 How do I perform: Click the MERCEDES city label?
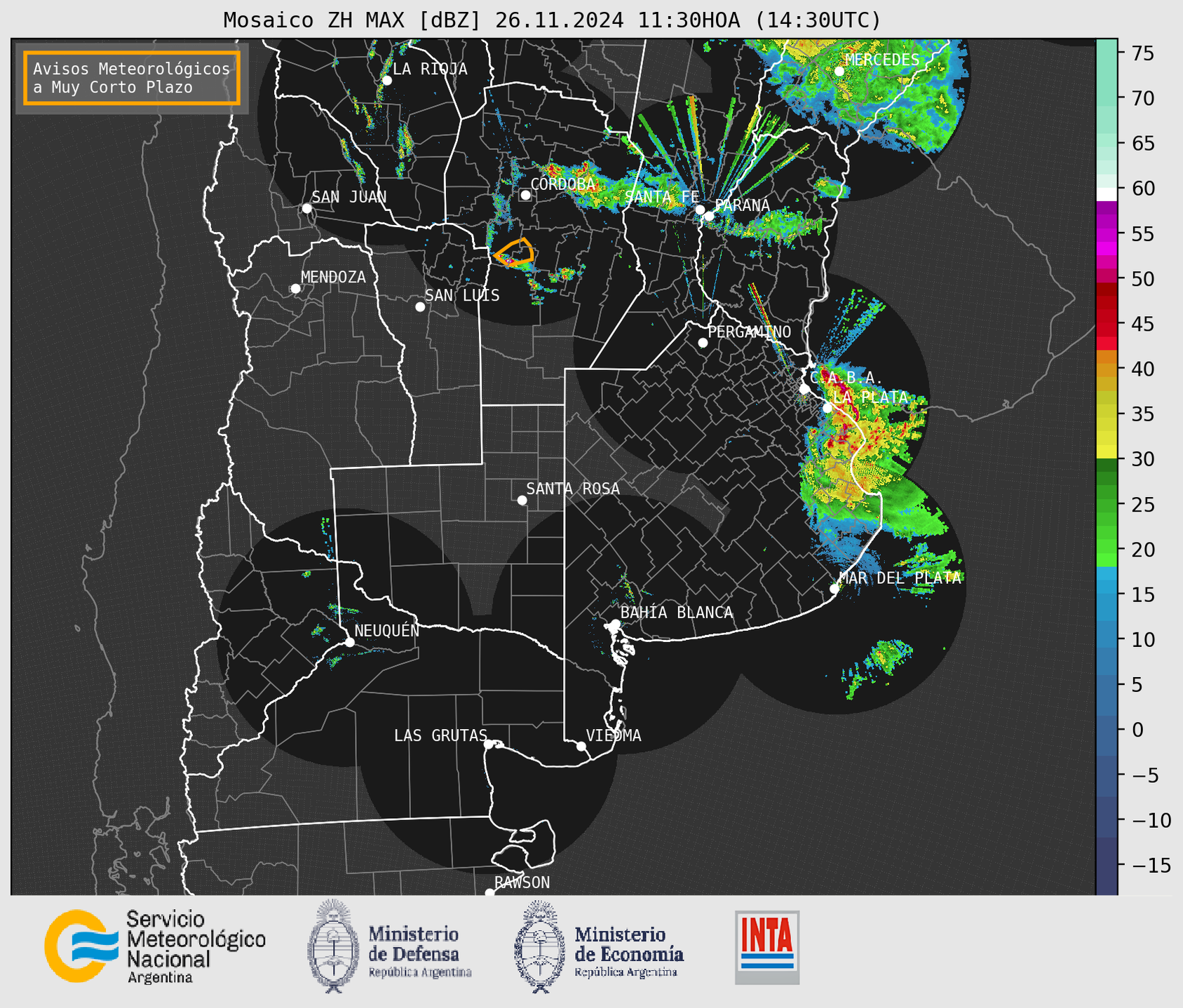pos(882,60)
